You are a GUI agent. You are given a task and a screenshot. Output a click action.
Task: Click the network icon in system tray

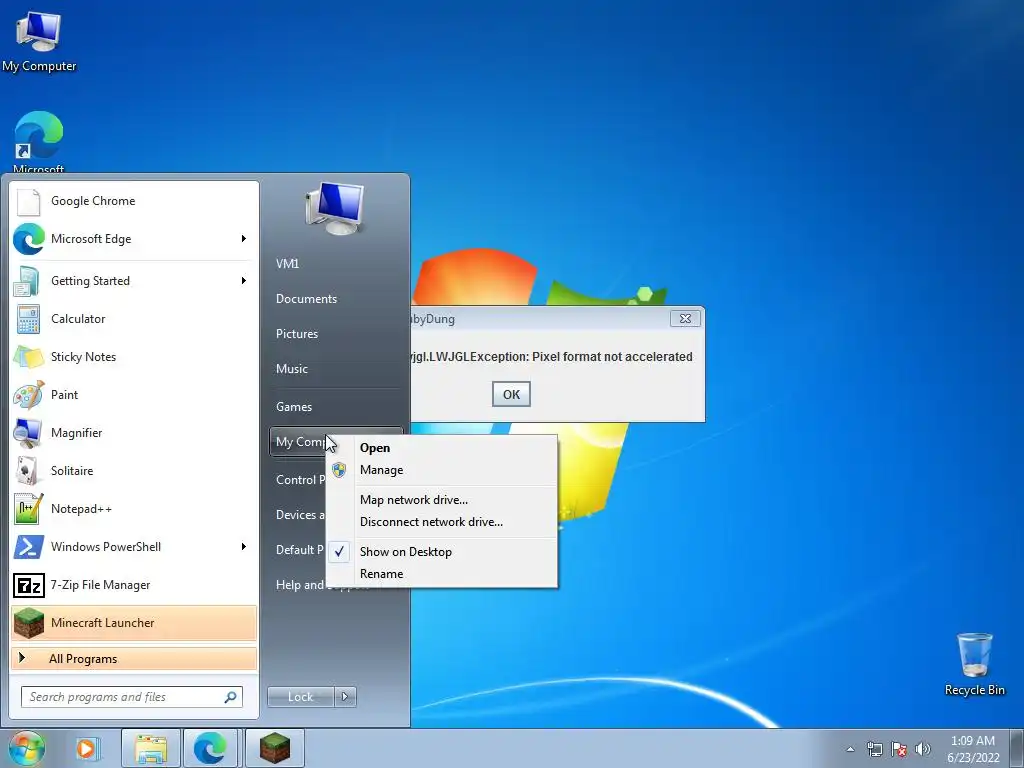pyautogui.click(x=874, y=749)
